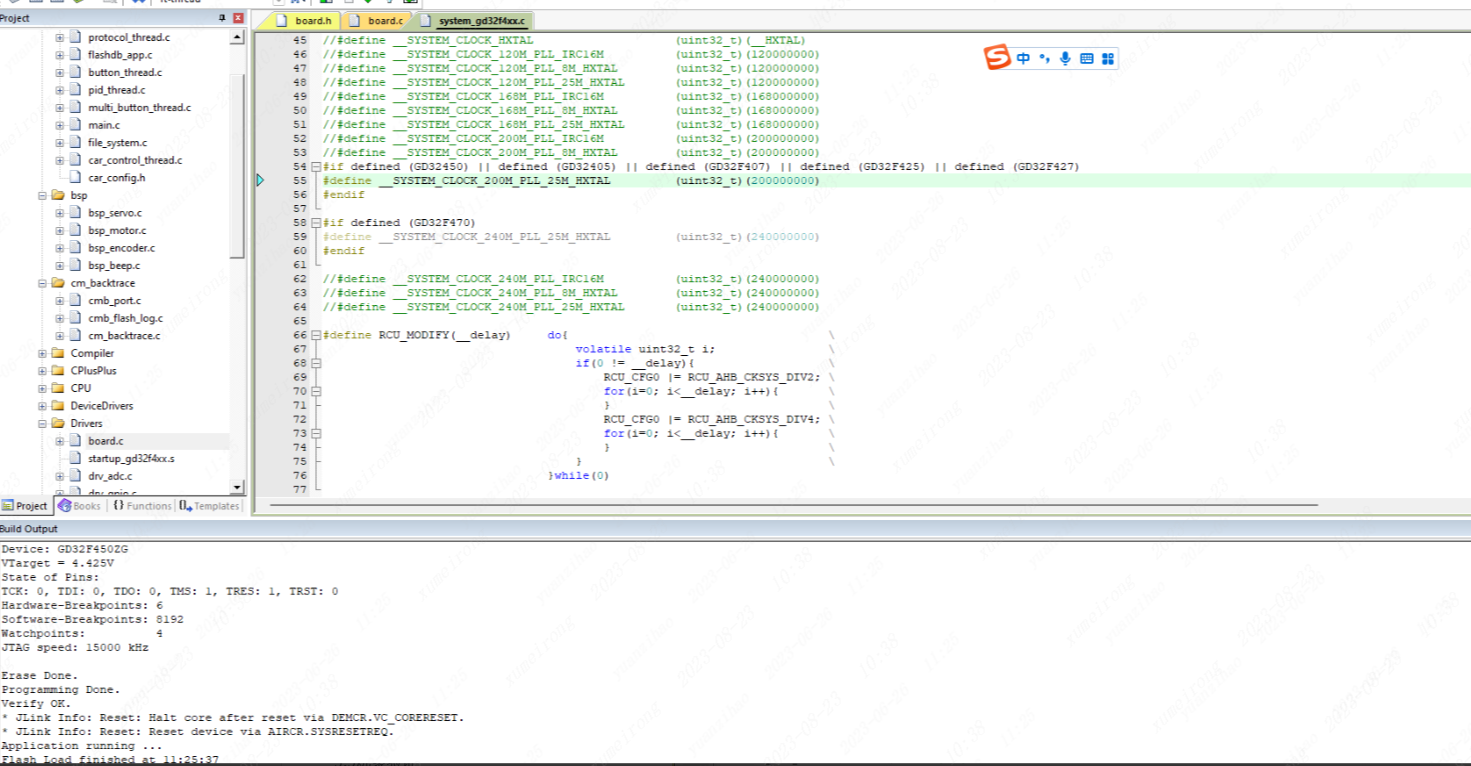Click file icon on board.h tab
Screen dimensions: 1471x766
[281, 20]
